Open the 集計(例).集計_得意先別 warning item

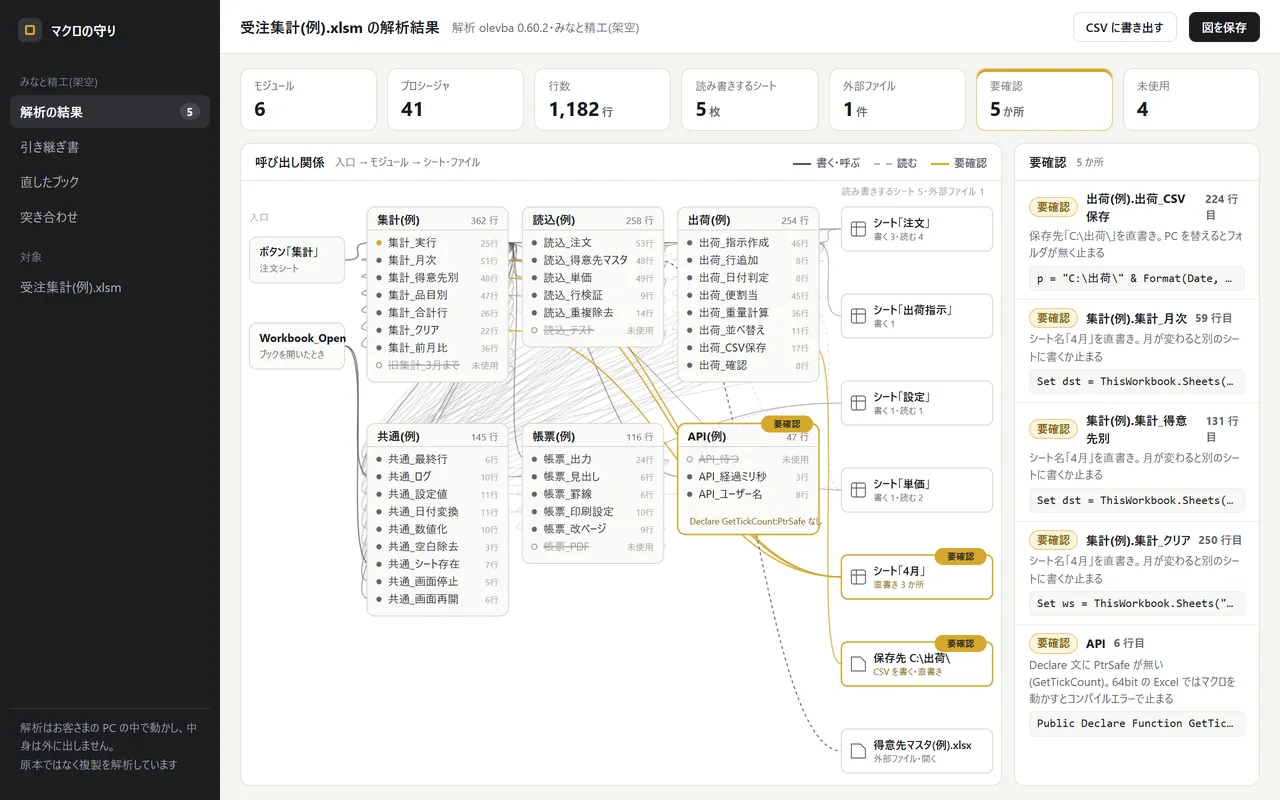coord(1137,462)
